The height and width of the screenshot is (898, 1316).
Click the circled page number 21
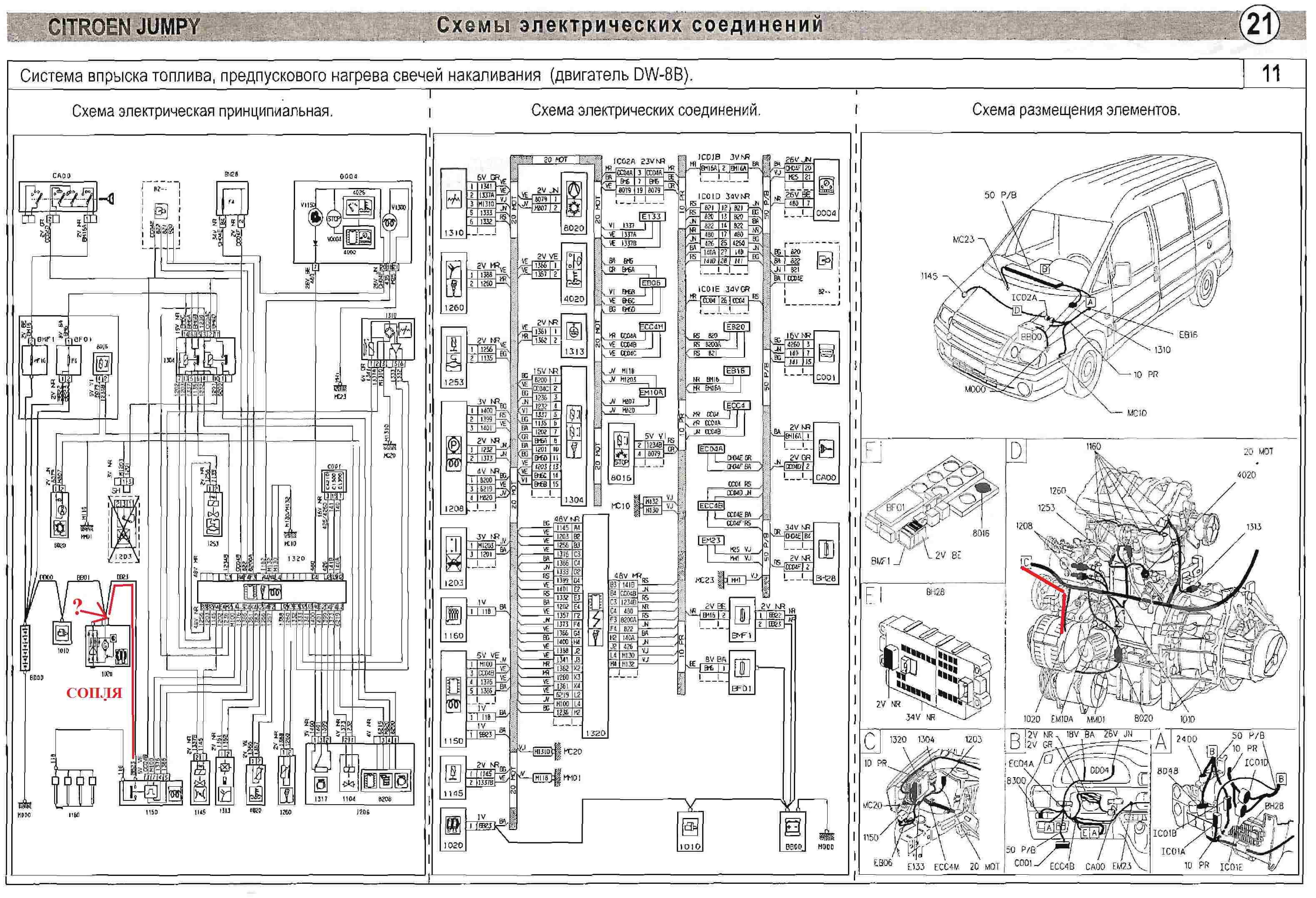click(x=1259, y=24)
